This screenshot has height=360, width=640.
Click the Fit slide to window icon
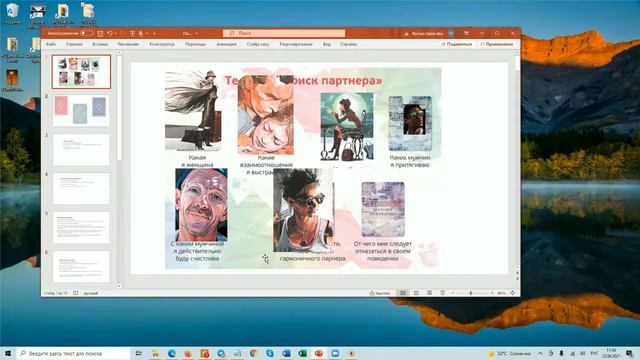(513, 293)
